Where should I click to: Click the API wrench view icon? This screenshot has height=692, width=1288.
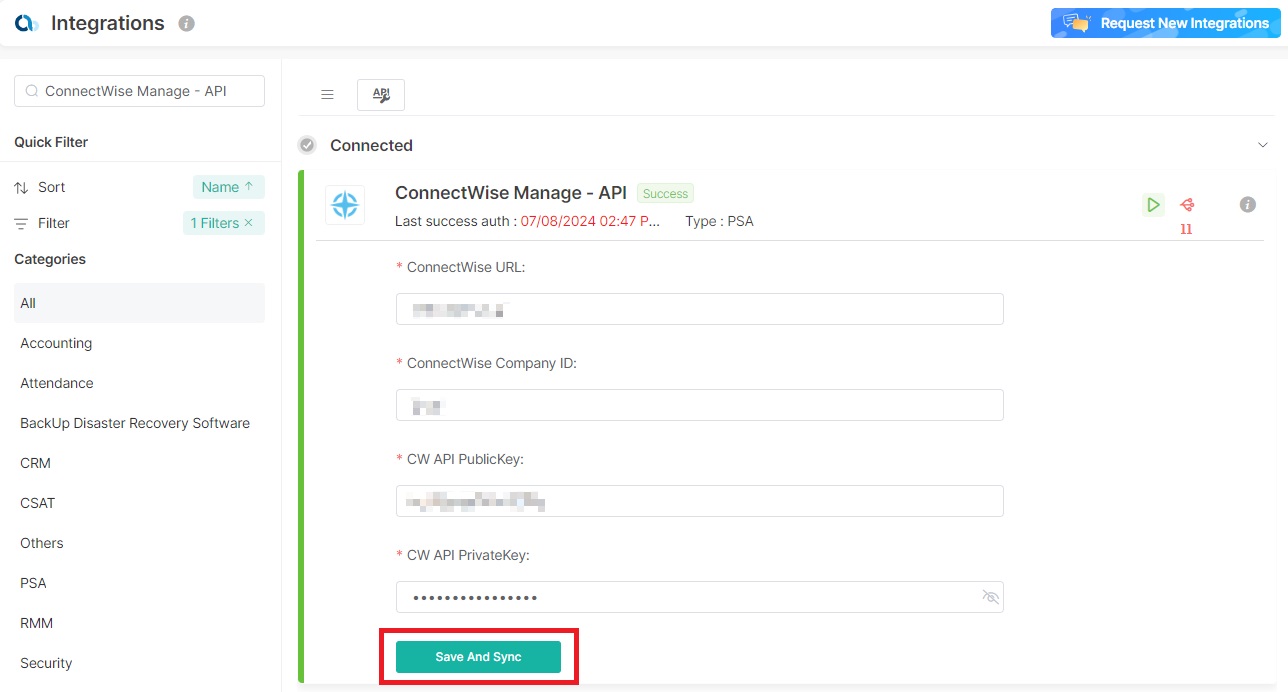coord(381,95)
